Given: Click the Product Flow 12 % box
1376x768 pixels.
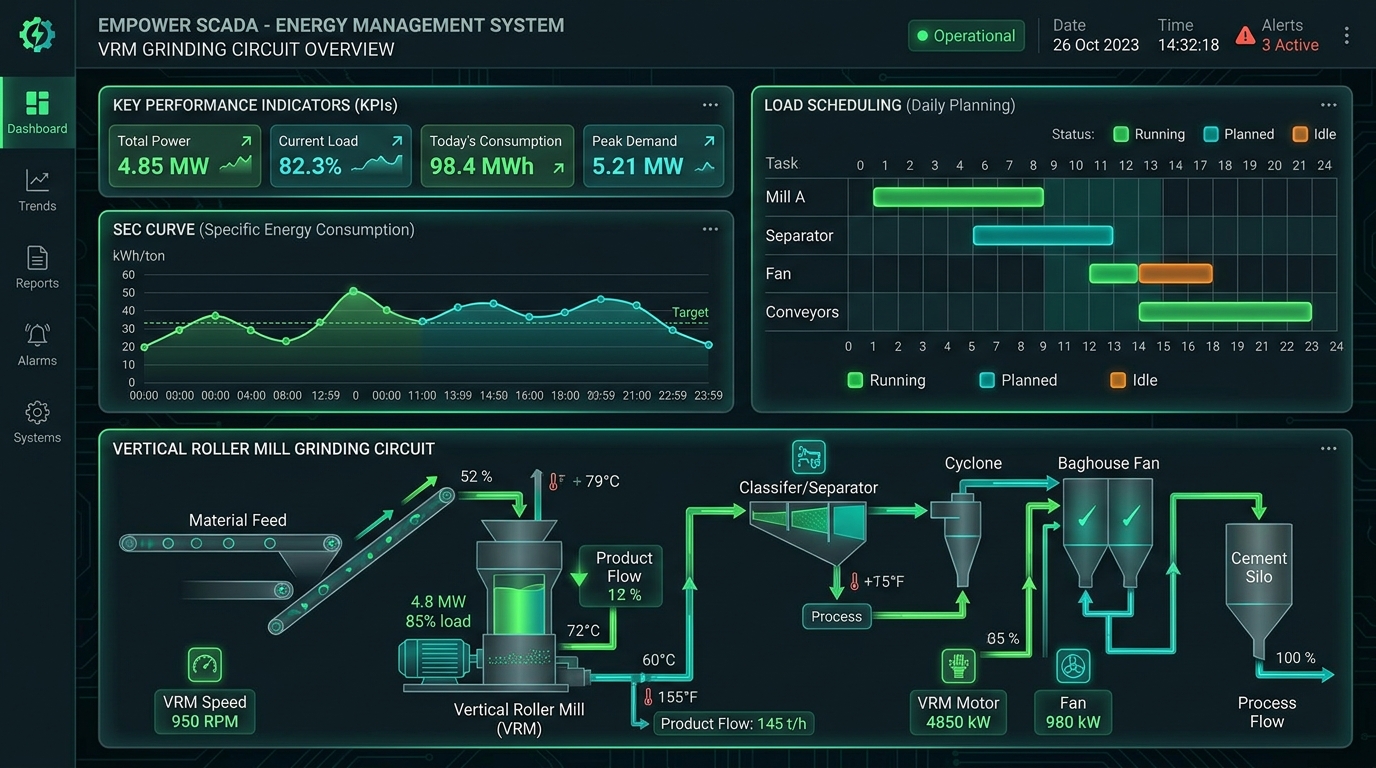Looking at the screenshot, I should 620,576.
